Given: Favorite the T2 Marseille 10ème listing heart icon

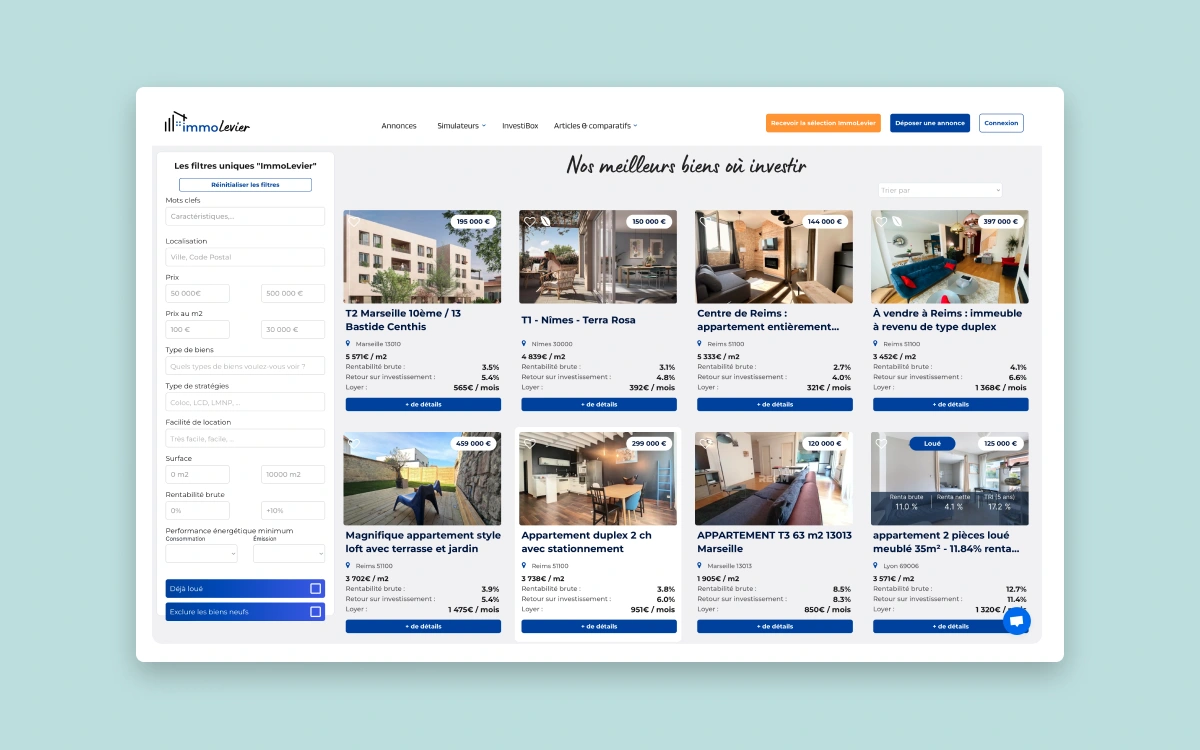Looking at the screenshot, I should (x=353, y=221).
